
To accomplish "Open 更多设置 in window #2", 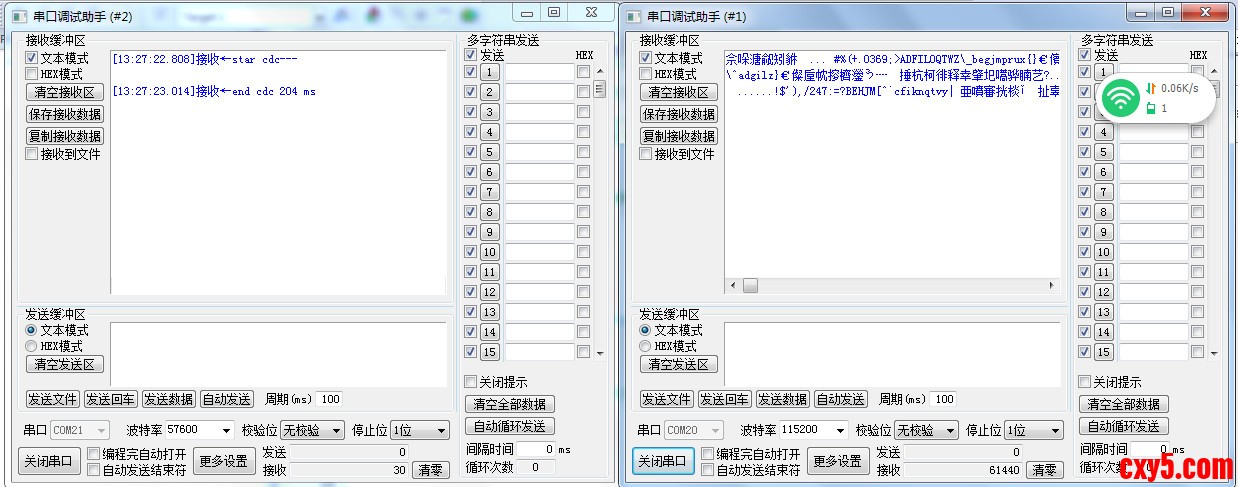I will 224,461.
